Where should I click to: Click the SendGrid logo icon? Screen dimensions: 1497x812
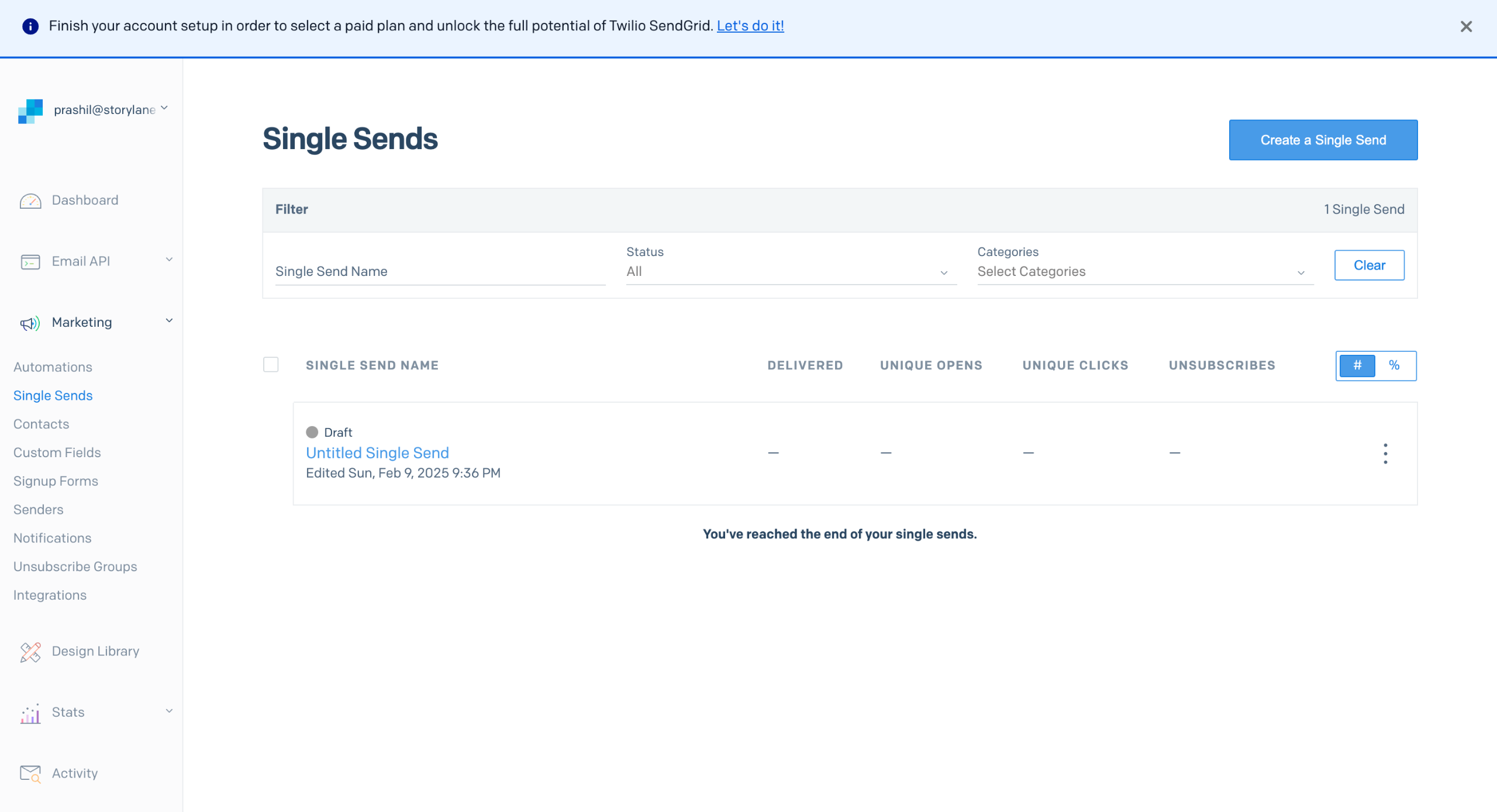pos(30,111)
